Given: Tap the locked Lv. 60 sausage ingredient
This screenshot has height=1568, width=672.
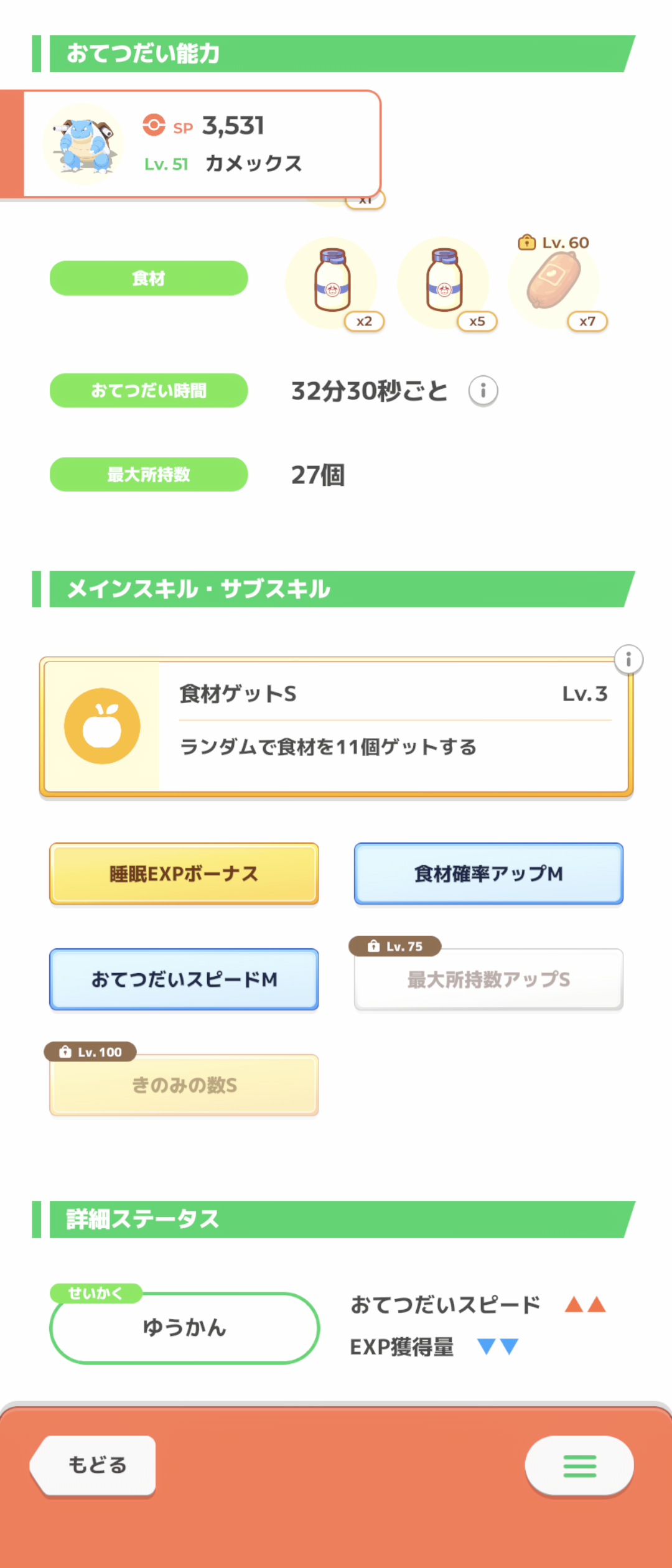Looking at the screenshot, I should (x=554, y=281).
